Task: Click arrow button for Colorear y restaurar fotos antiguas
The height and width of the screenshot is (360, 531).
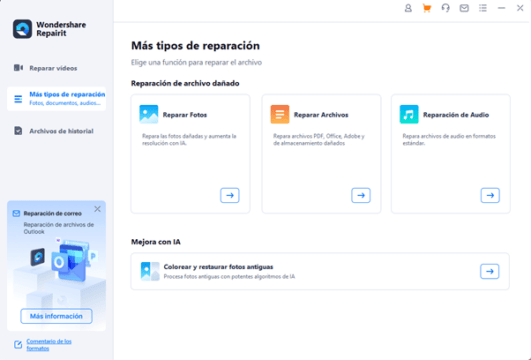Action: 490,271
